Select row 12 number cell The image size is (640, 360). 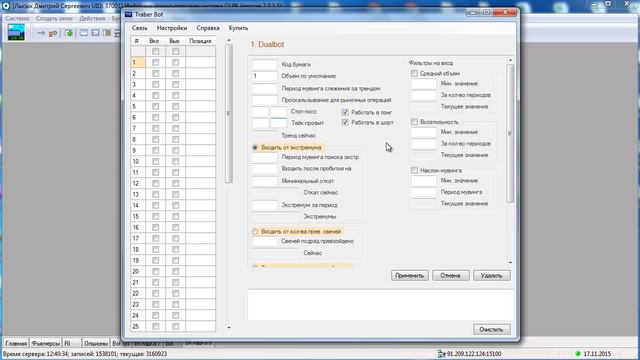point(138,184)
